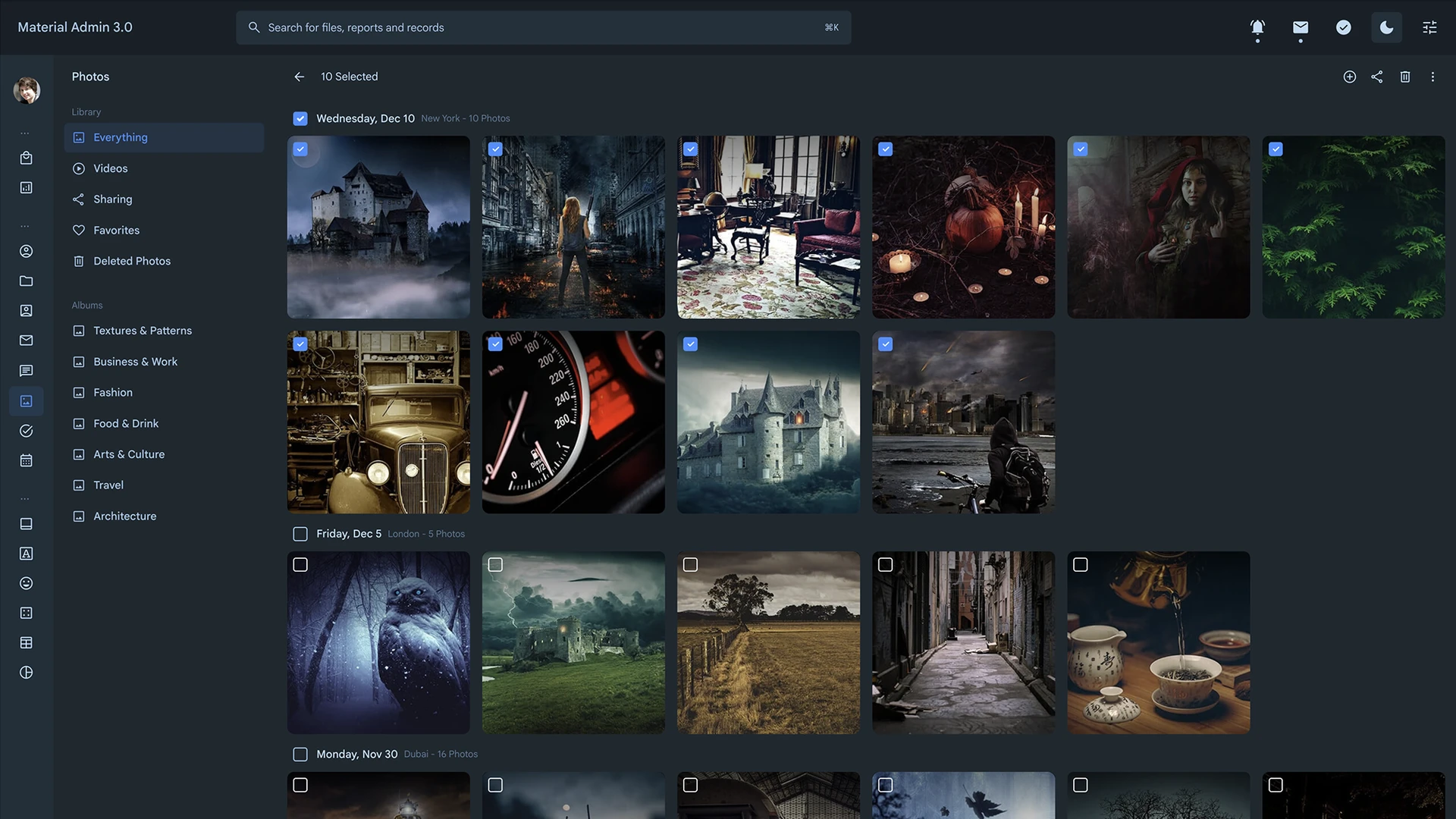The image size is (1456, 819).
Task: Go back using the left arrow
Action: click(x=300, y=77)
